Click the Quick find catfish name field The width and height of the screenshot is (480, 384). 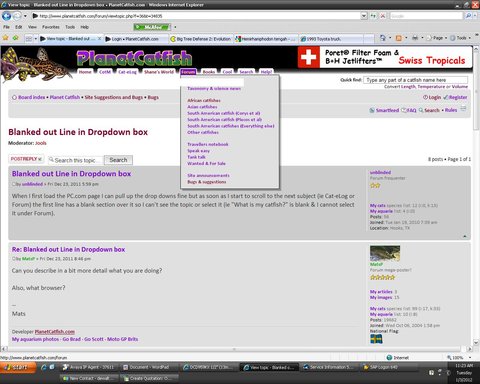pyautogui.click(x=415, y=80)
